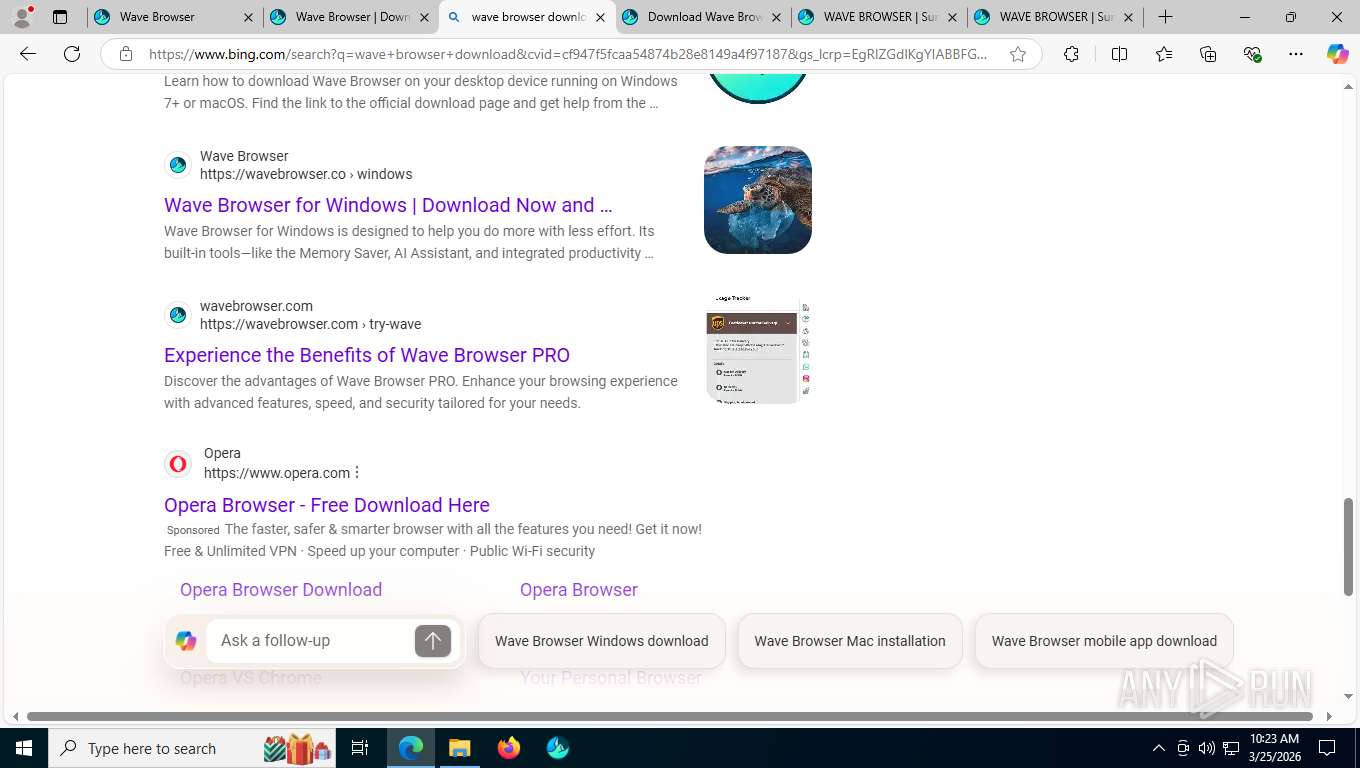Open Task View on taskbar
This screenshot has height=768, width=1360.
(x=360, y=748)
